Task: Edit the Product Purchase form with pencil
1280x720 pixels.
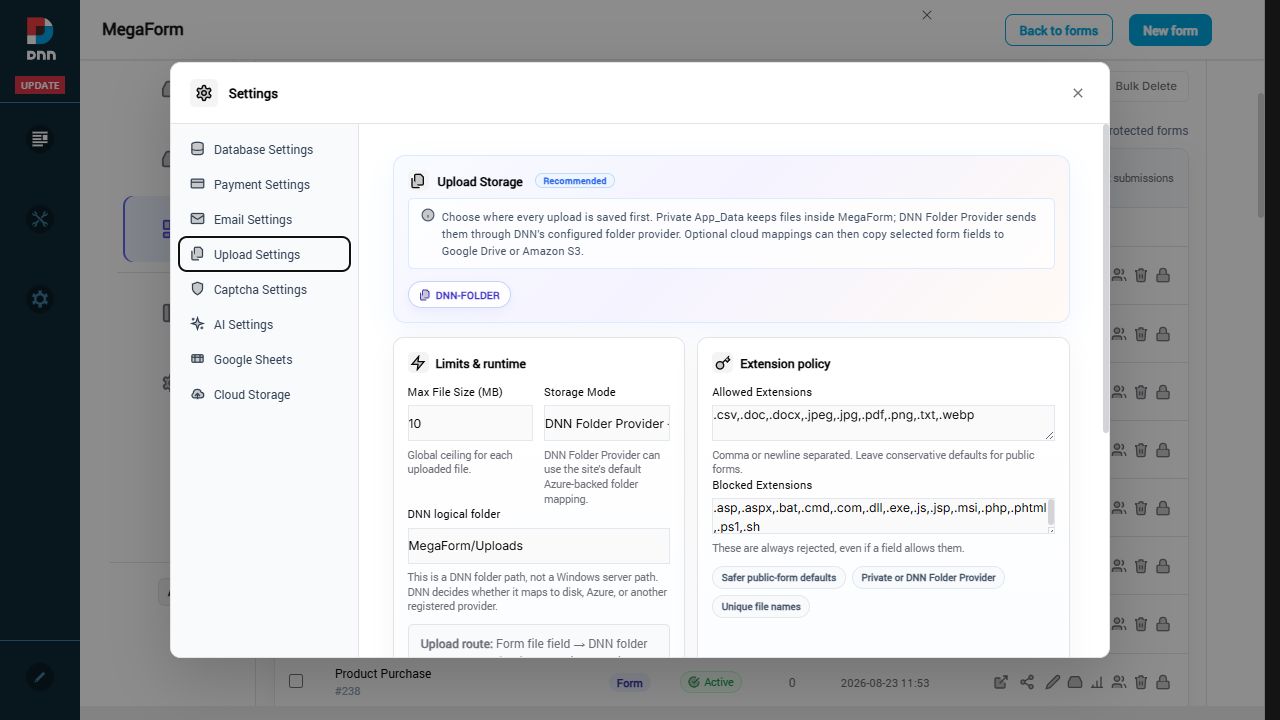Action: (1052, 683)
